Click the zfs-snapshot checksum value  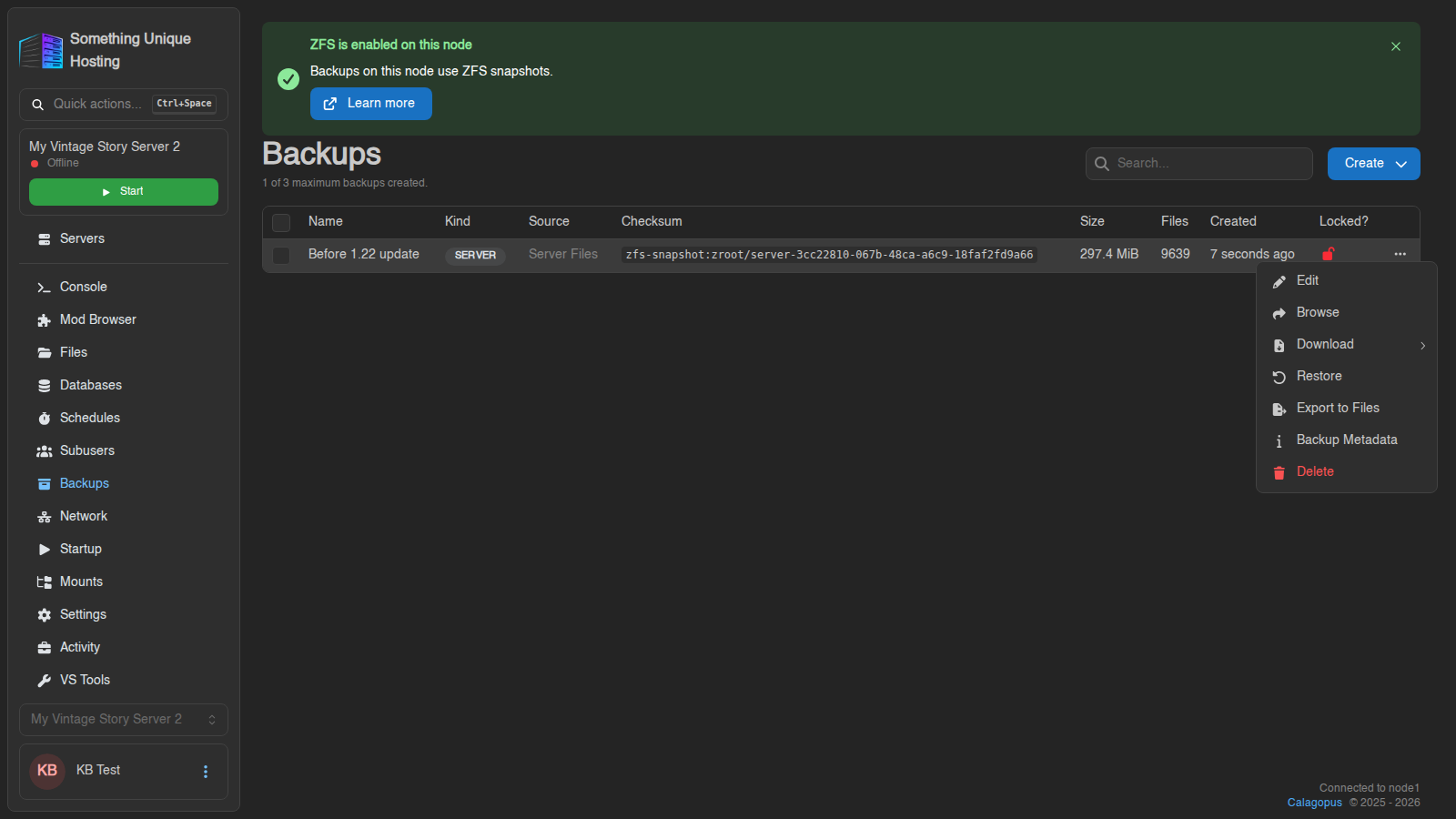(x=829, y=255)
